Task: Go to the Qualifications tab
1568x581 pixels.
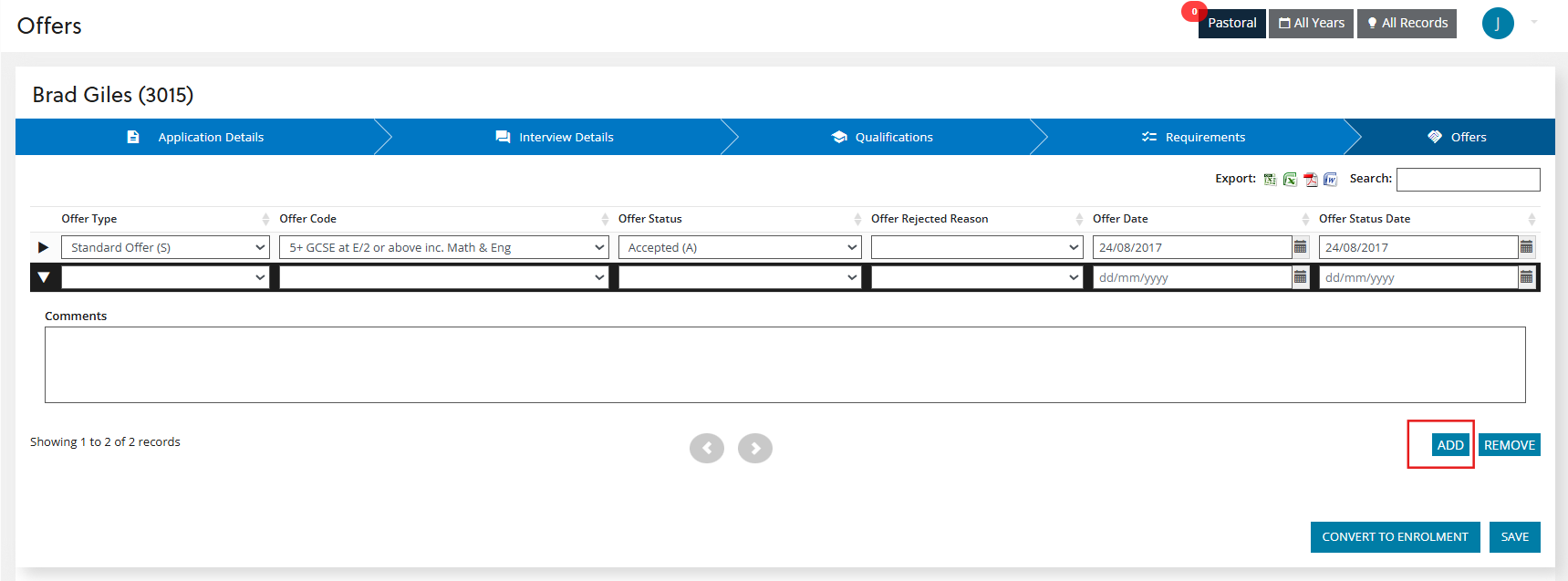Action: click(882, 137)
